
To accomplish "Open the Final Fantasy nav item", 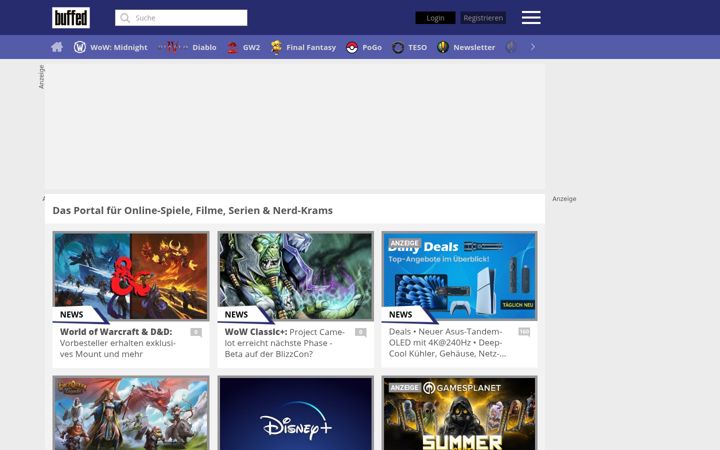I will click(x=311, y=47).
